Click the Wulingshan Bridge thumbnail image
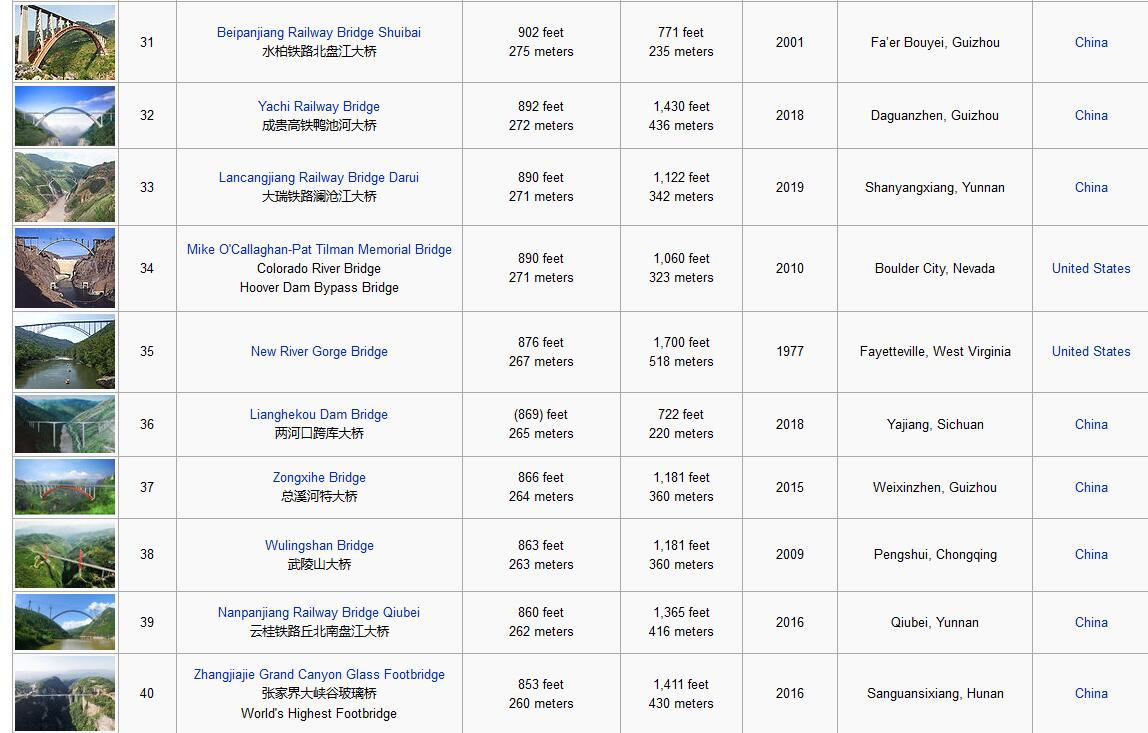The width and height of the screenshot is (1148, 733). coord(65,555)
